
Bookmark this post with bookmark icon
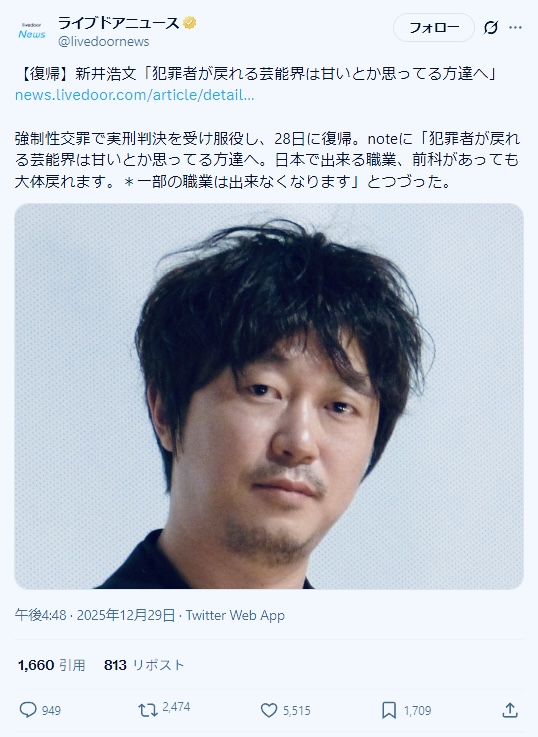[389, 710]
